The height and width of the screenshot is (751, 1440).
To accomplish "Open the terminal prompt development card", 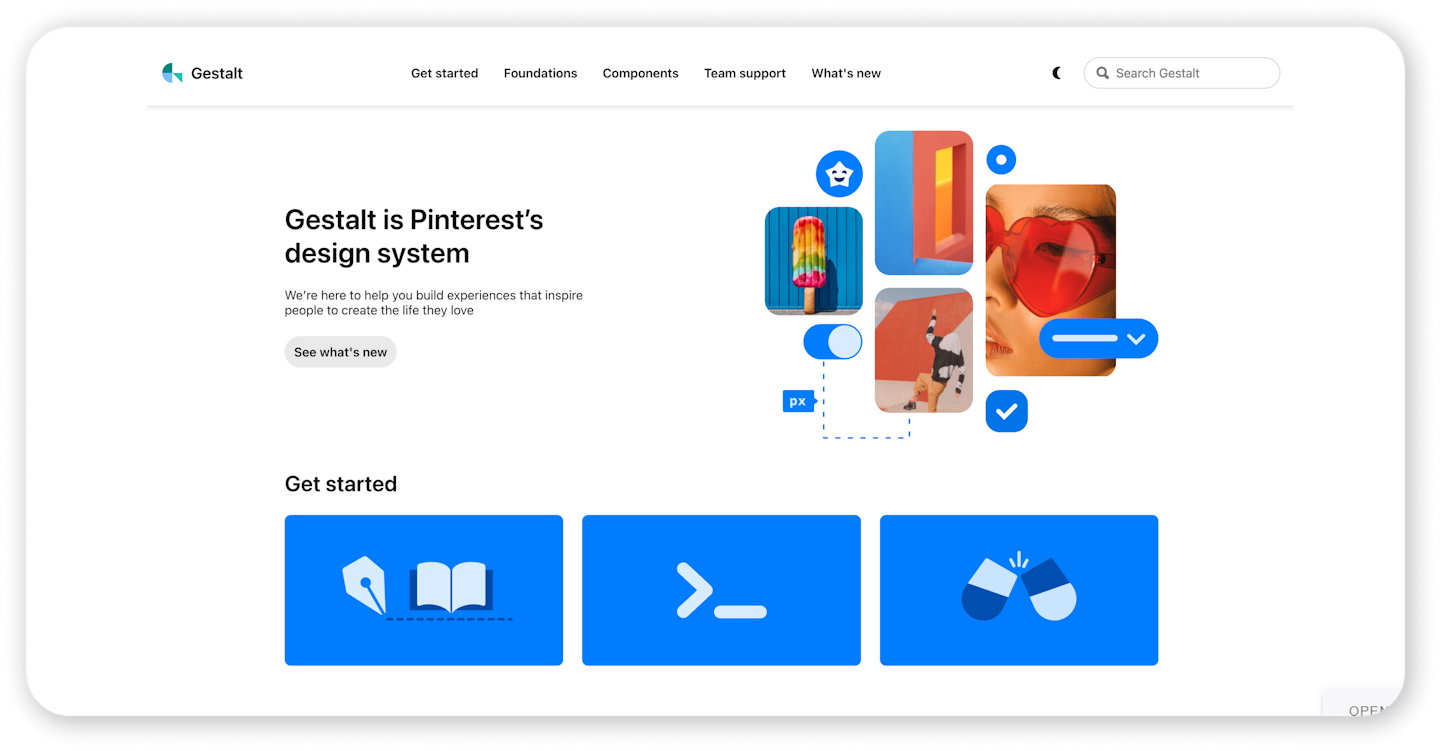I will pos(721,590).
